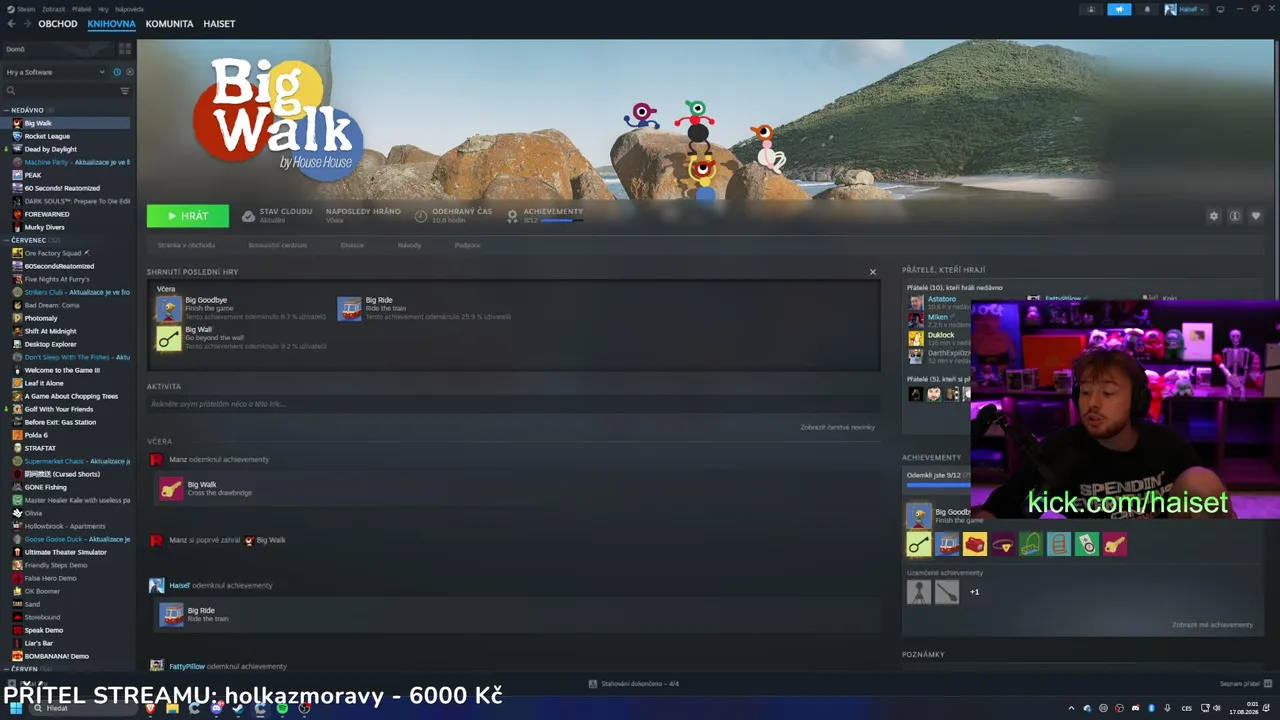This screenshot has width=1280, height=720.
Task: Open friend Astatoro's profile
Action: click(x=941, y=299)
